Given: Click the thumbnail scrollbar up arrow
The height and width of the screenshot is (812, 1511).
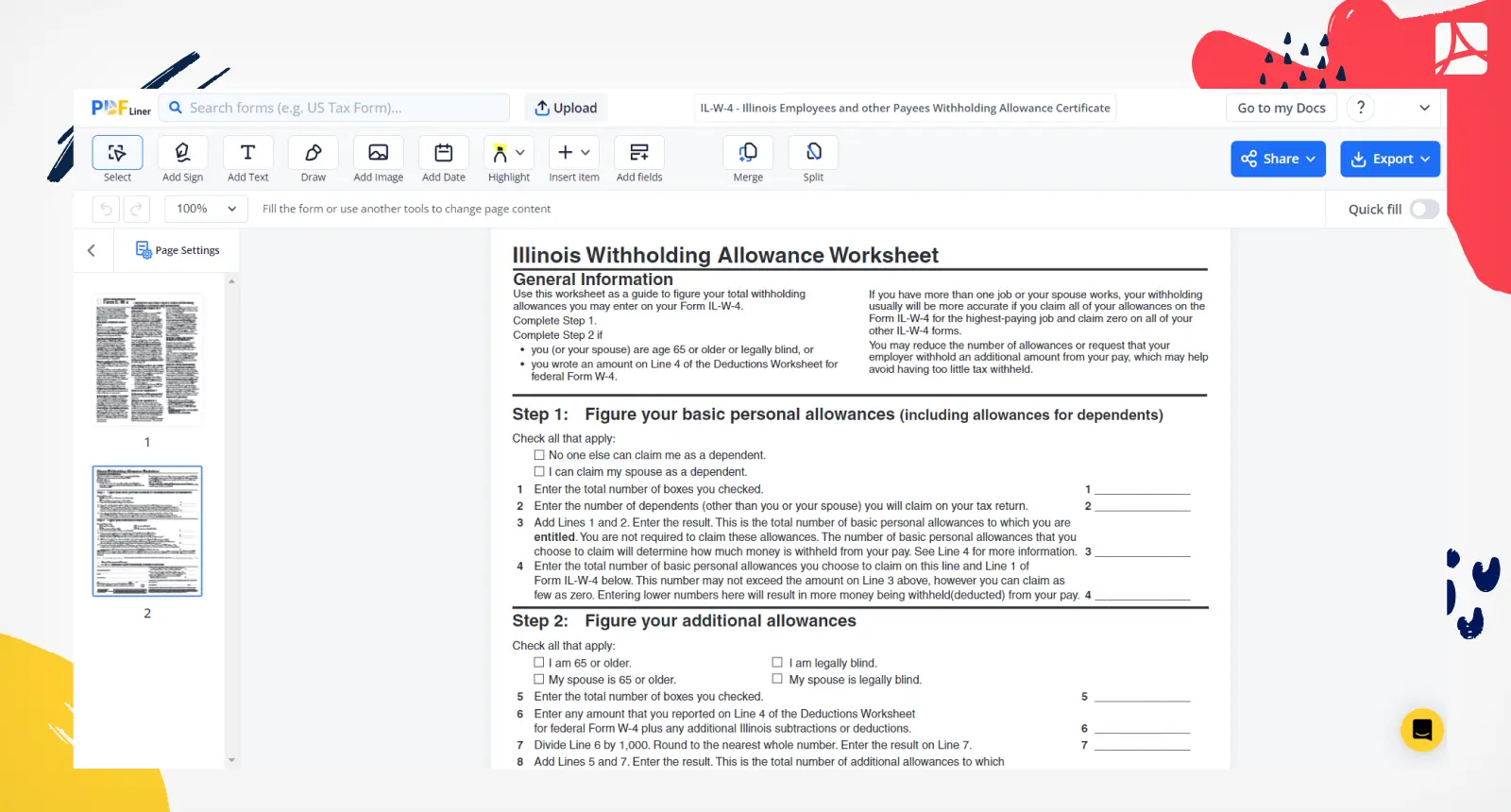Looking at the screenshot, I should (231, 281).
